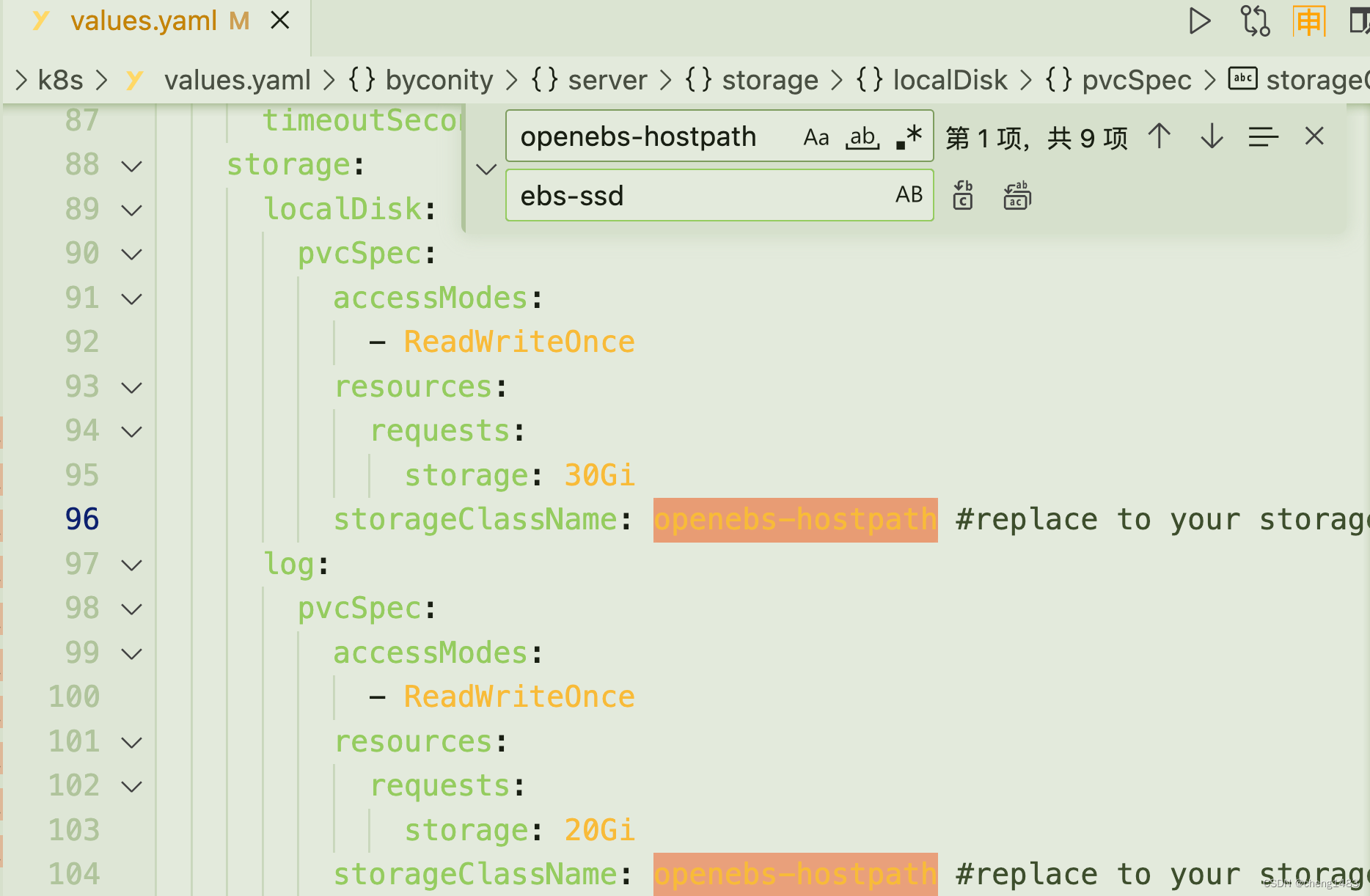Click inside the ebs-ssd replace input

click(697, 195)
